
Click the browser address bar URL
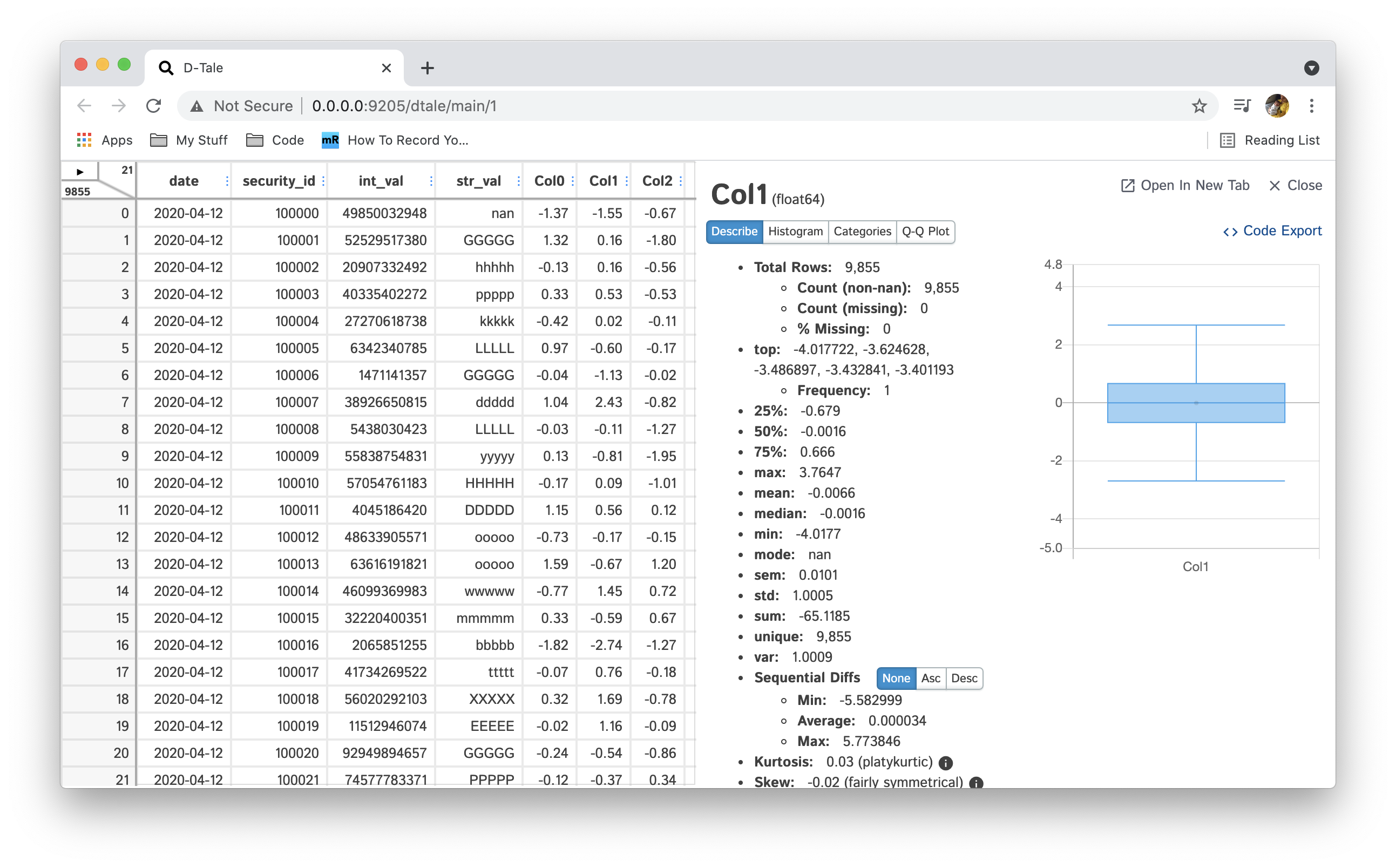404,106
